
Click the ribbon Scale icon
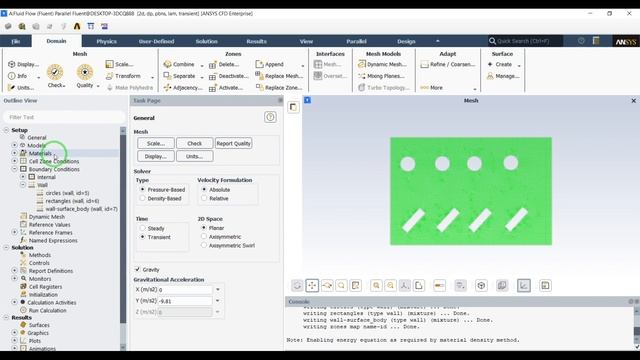(x=109, y=64)
